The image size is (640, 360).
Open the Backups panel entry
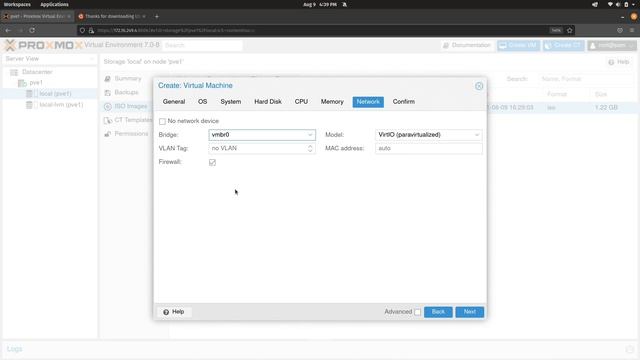[x=126, y=92]
